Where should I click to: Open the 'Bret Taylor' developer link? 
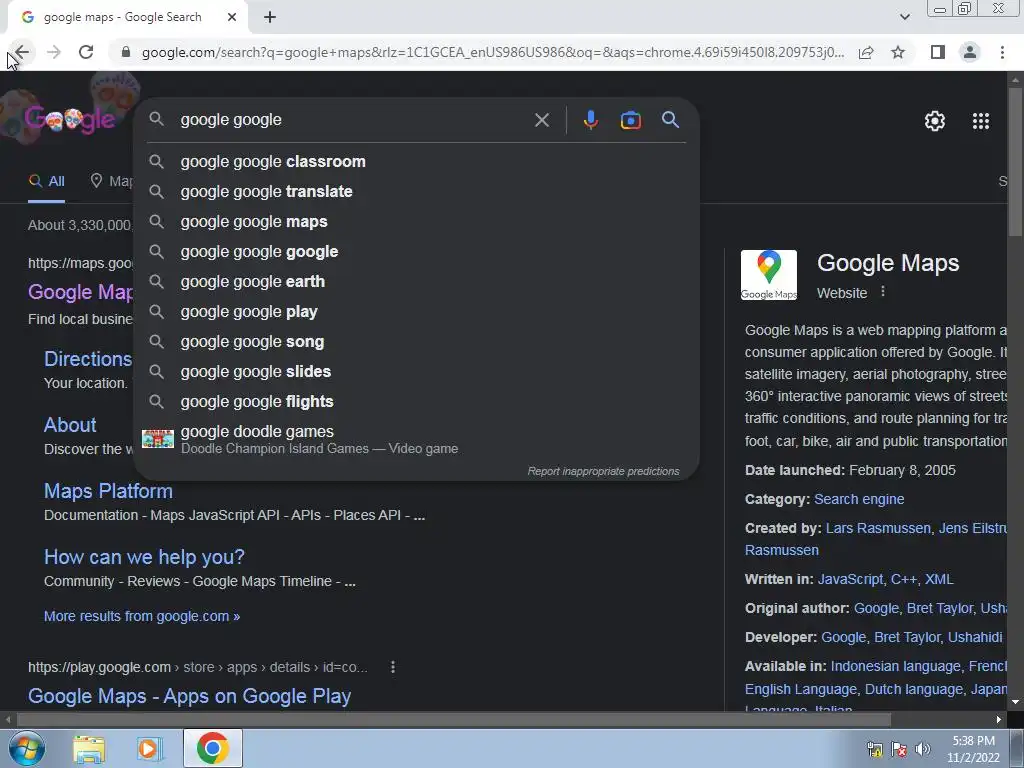[907, 637]
